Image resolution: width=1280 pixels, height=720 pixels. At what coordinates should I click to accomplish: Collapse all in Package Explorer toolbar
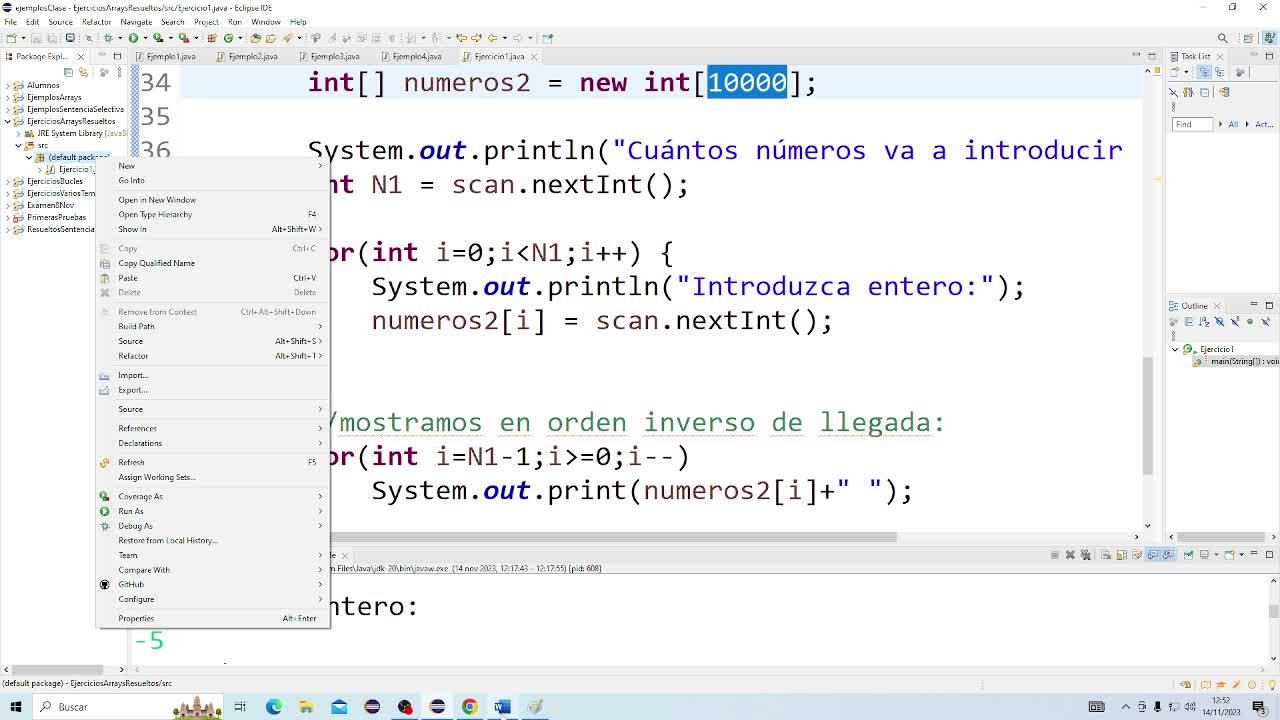tap(69, 72)
